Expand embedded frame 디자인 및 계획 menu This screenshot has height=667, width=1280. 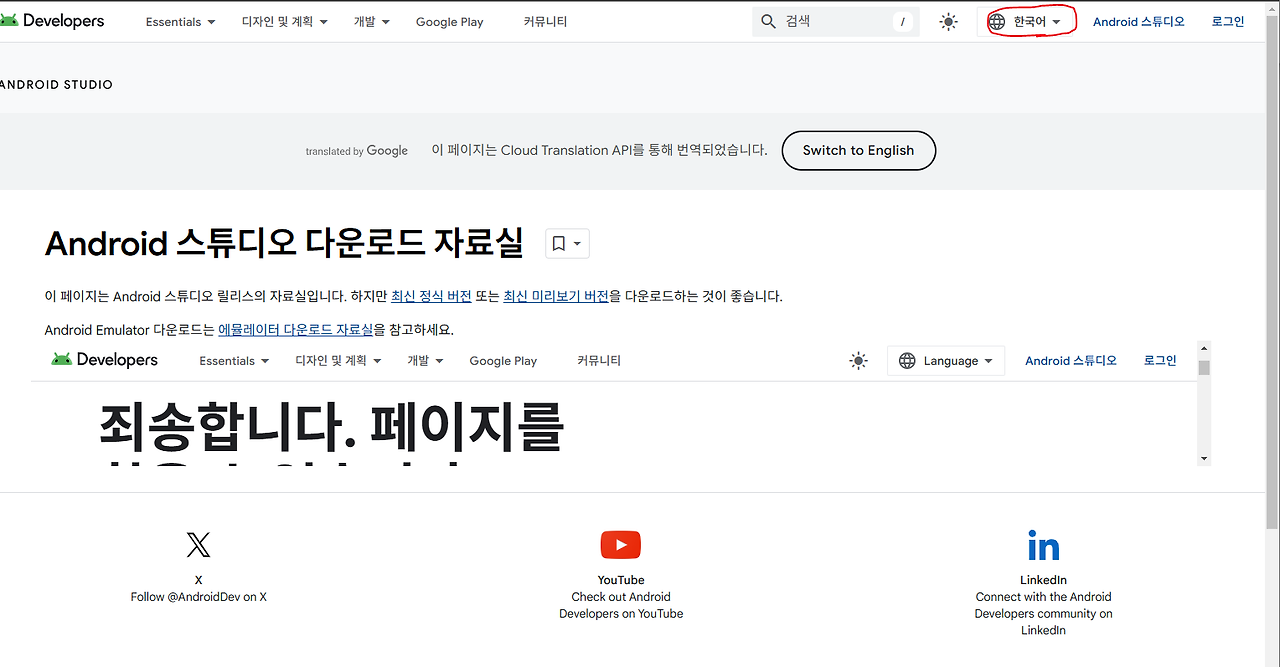(339, 361)
